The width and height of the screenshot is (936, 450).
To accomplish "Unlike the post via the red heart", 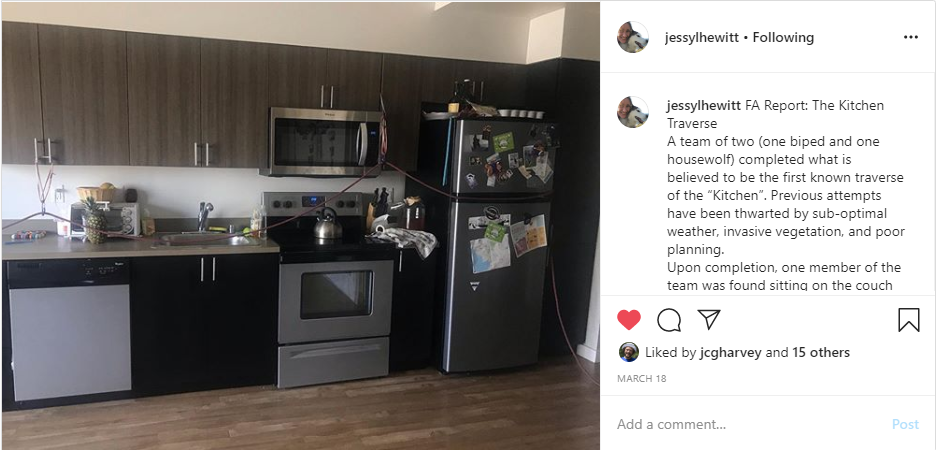I will click(629, 320).
